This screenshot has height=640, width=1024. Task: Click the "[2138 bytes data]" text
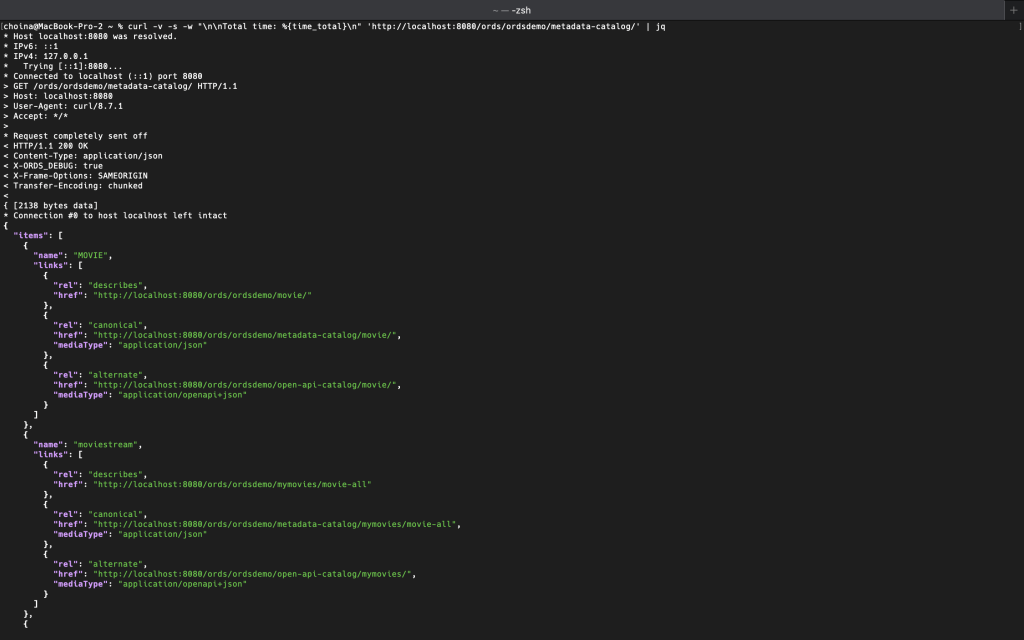56,206
